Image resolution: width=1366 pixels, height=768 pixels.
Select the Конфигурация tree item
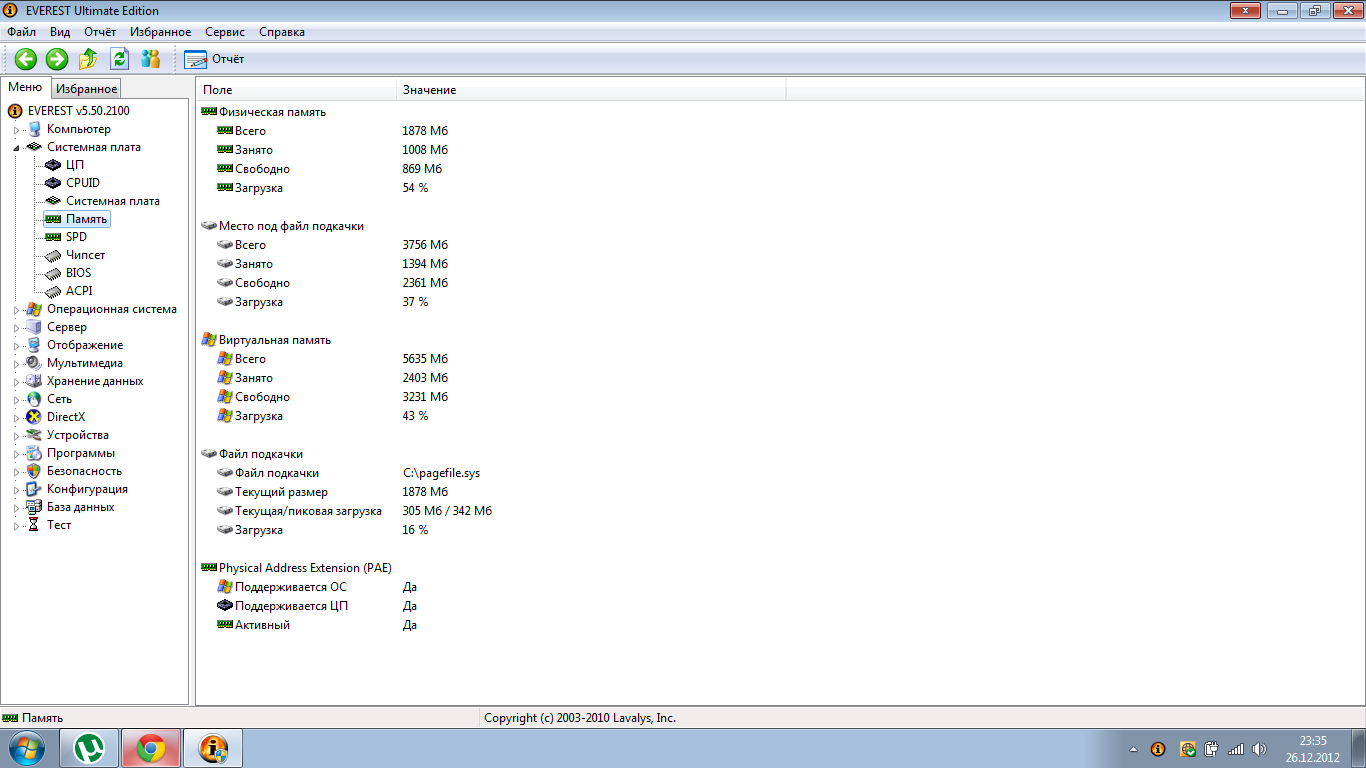87,489
